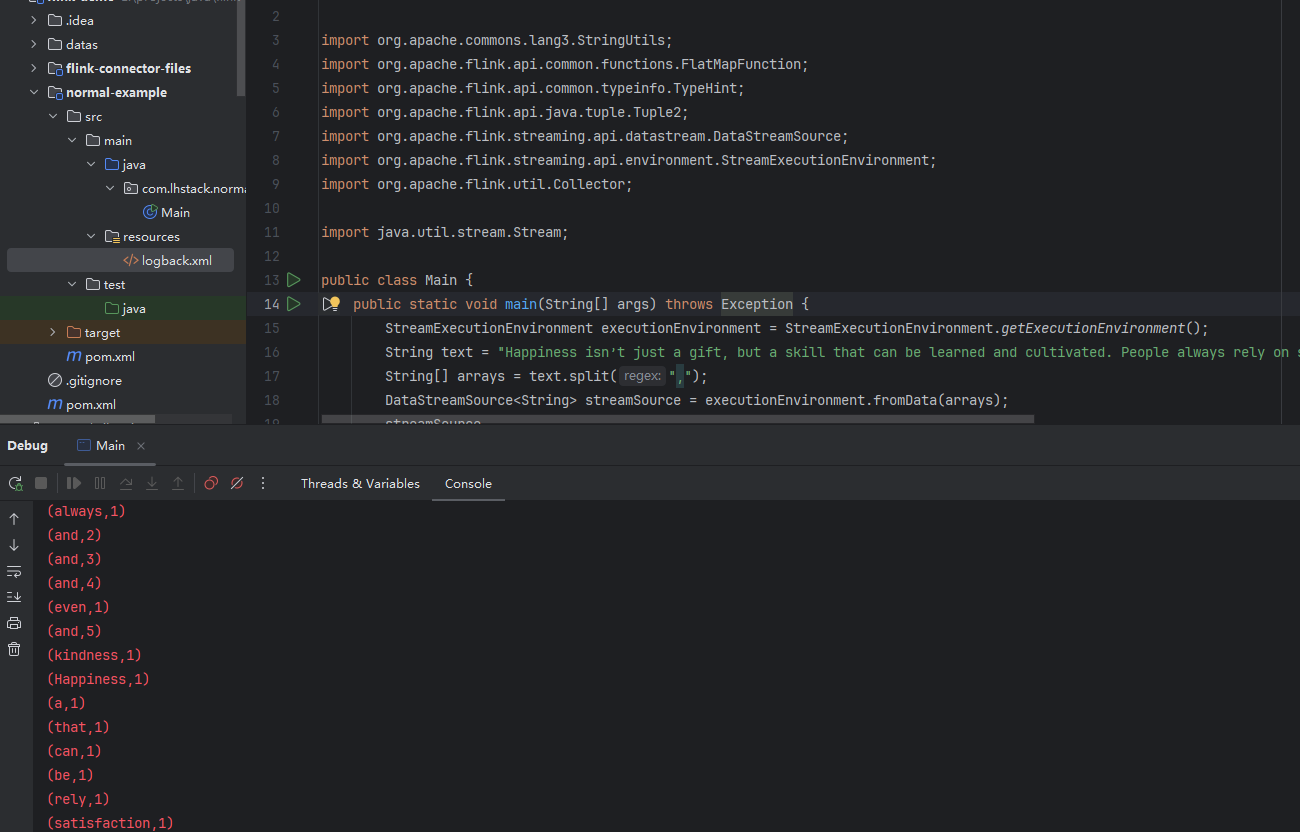Run Main class via line 13 gutter arrow
This screenshot has width=1300, height=832.
[x=294, y=280]
